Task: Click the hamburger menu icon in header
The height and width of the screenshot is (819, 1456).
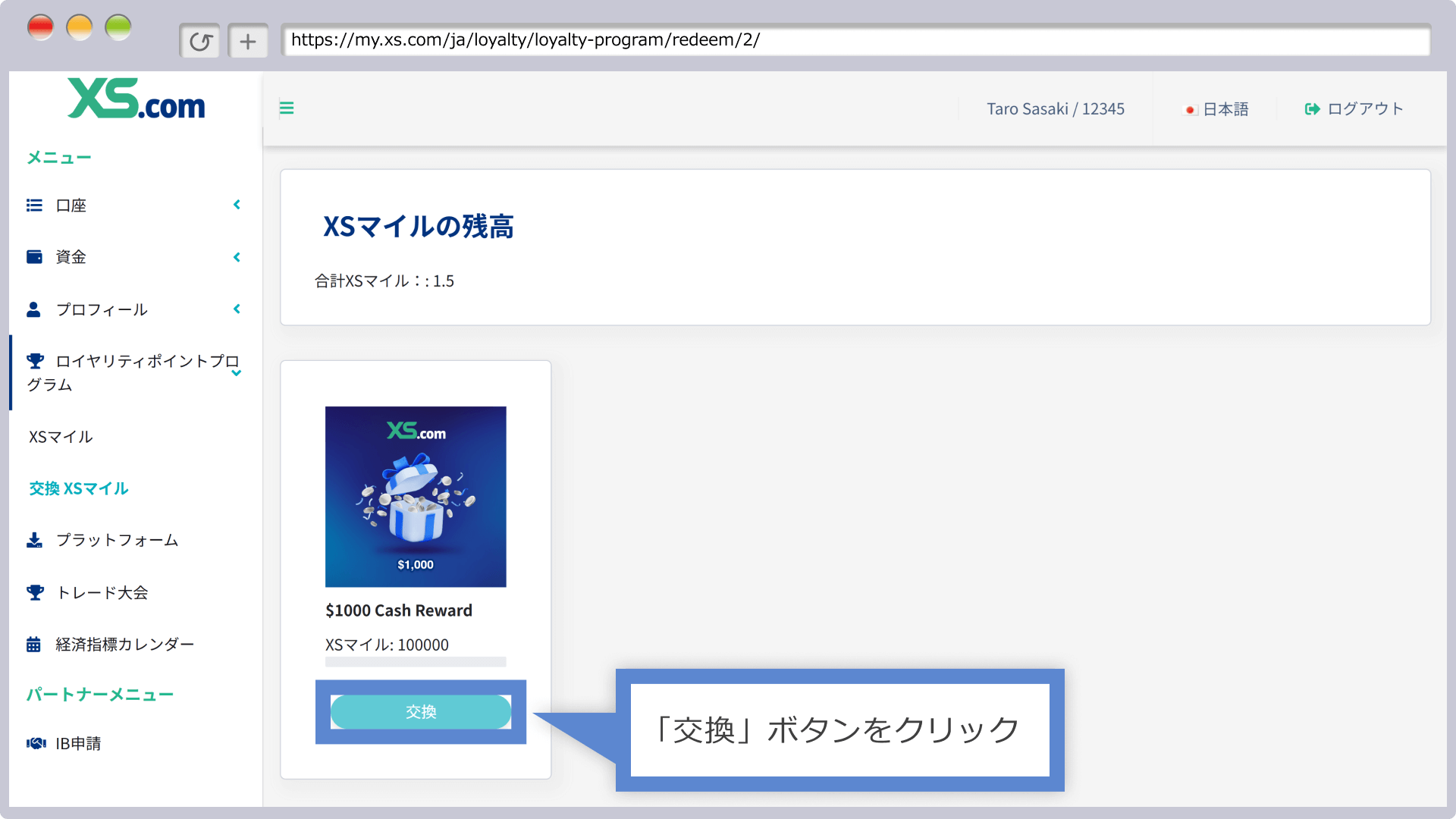Action: pyautogui.click(x=287, y=108)
